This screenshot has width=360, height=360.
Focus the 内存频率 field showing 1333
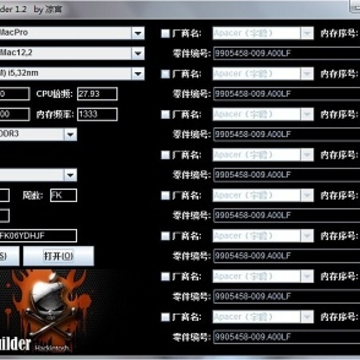(x=97, y=114)
